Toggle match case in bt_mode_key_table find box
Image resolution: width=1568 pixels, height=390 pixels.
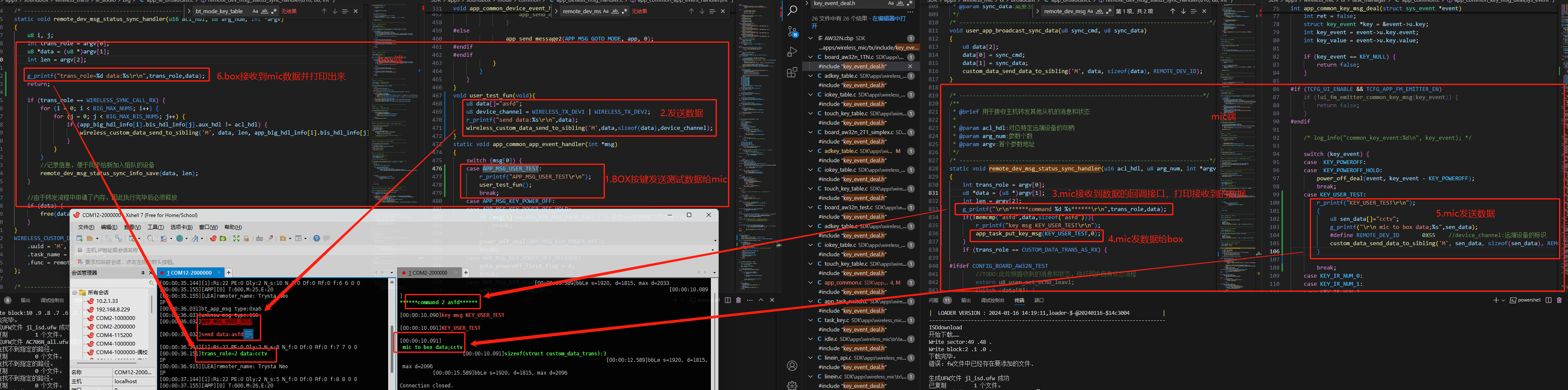[x=255, y=11]
